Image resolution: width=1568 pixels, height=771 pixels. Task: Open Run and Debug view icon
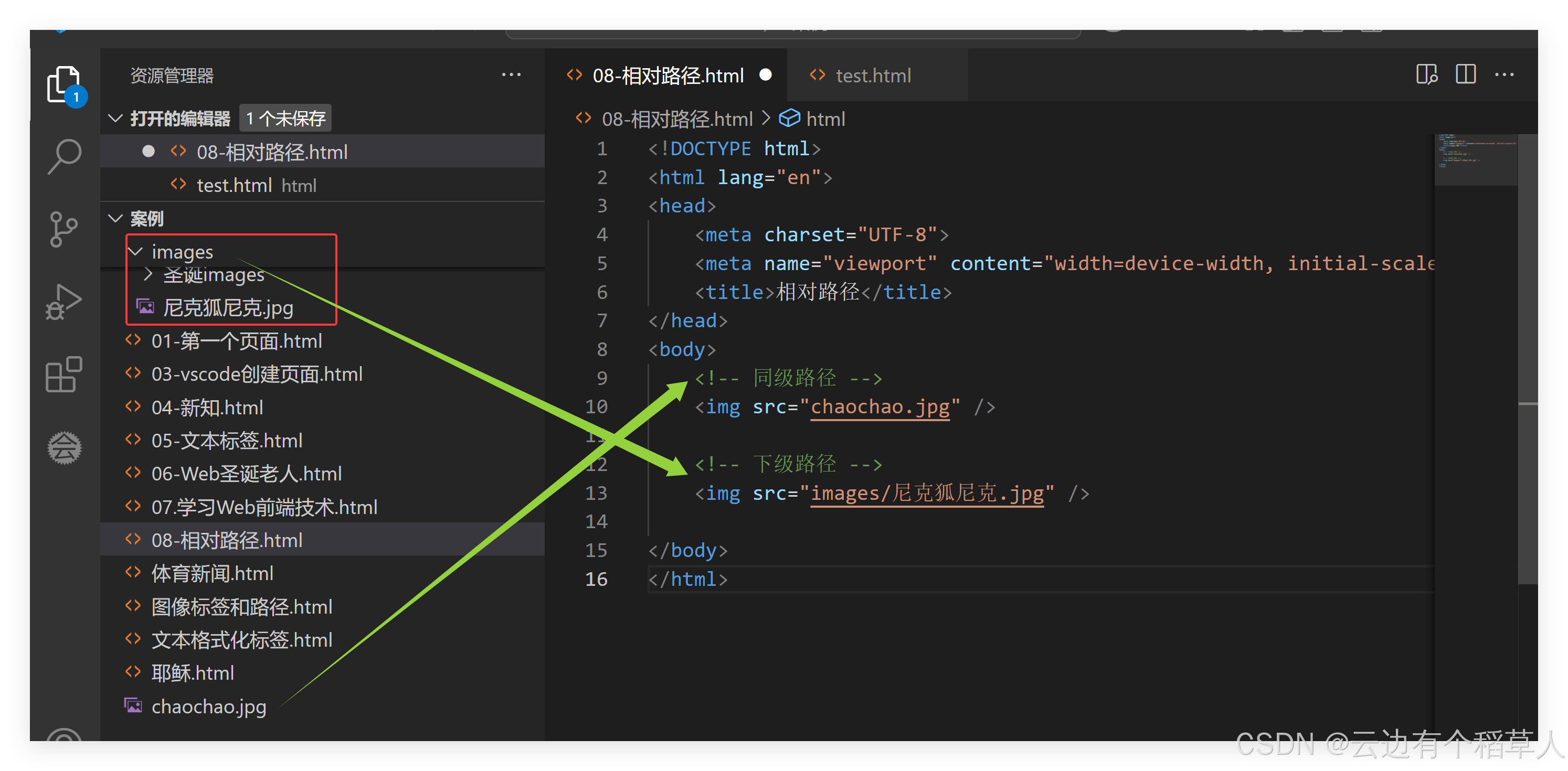click(64, 302)
